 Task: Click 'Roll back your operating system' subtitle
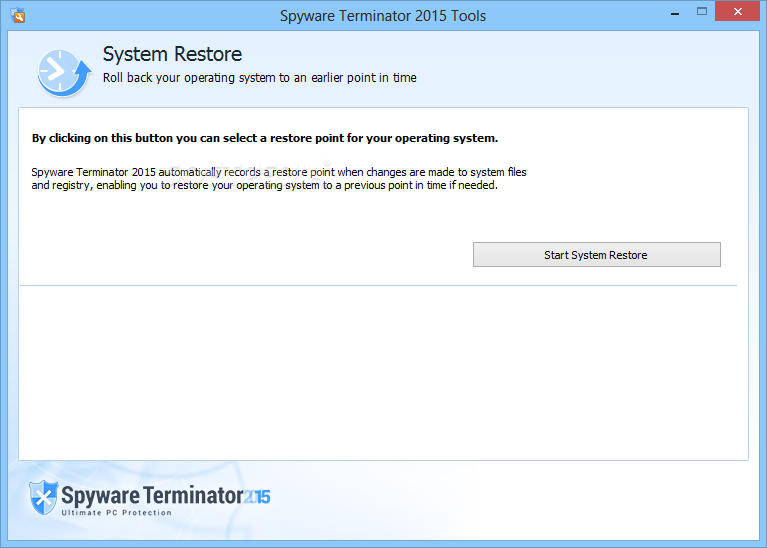pyautogui.click(x=259, y=78)
